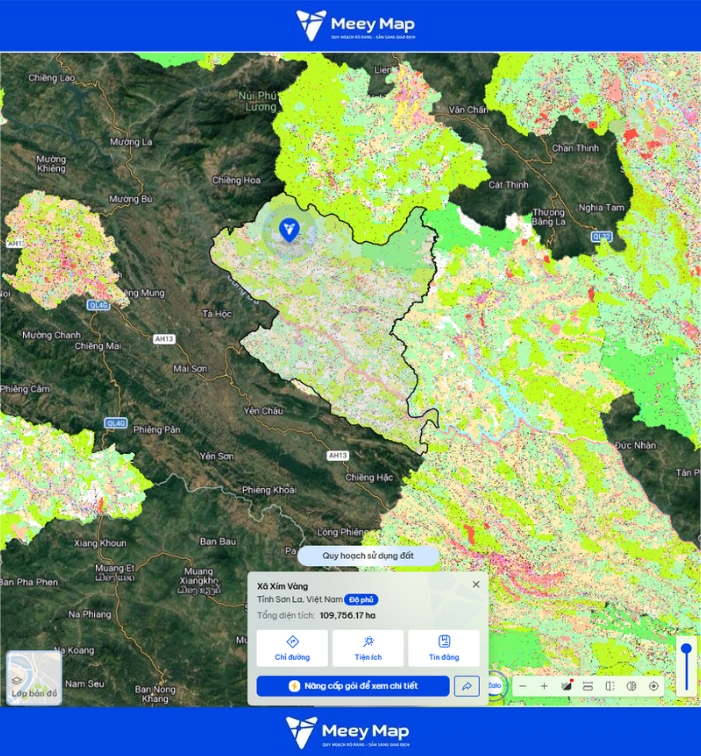Open the 'Tin đăng' listings option
This screenshot has width=701, height=756.
click(444, 648)
